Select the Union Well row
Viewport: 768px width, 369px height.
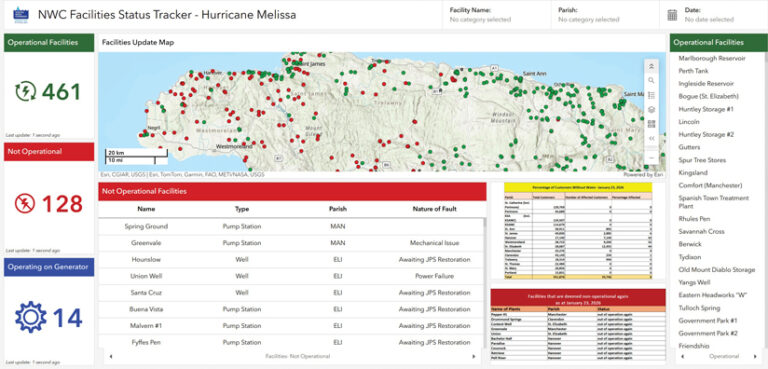pyautogui.click(x=291, y=276)
